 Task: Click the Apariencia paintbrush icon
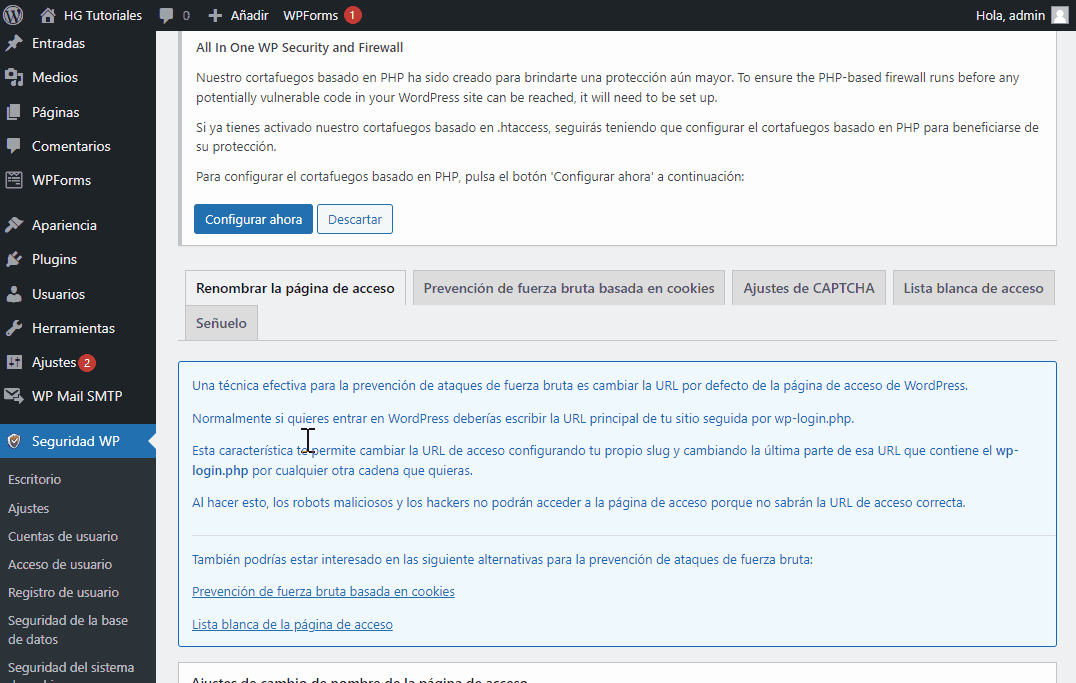tap(14, 225)
